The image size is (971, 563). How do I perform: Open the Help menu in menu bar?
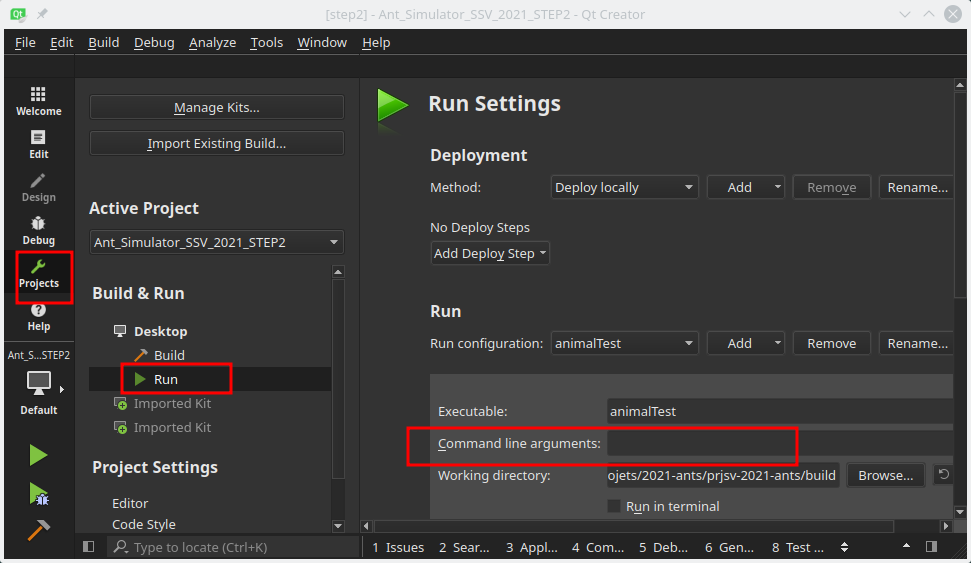click(376, 43)
